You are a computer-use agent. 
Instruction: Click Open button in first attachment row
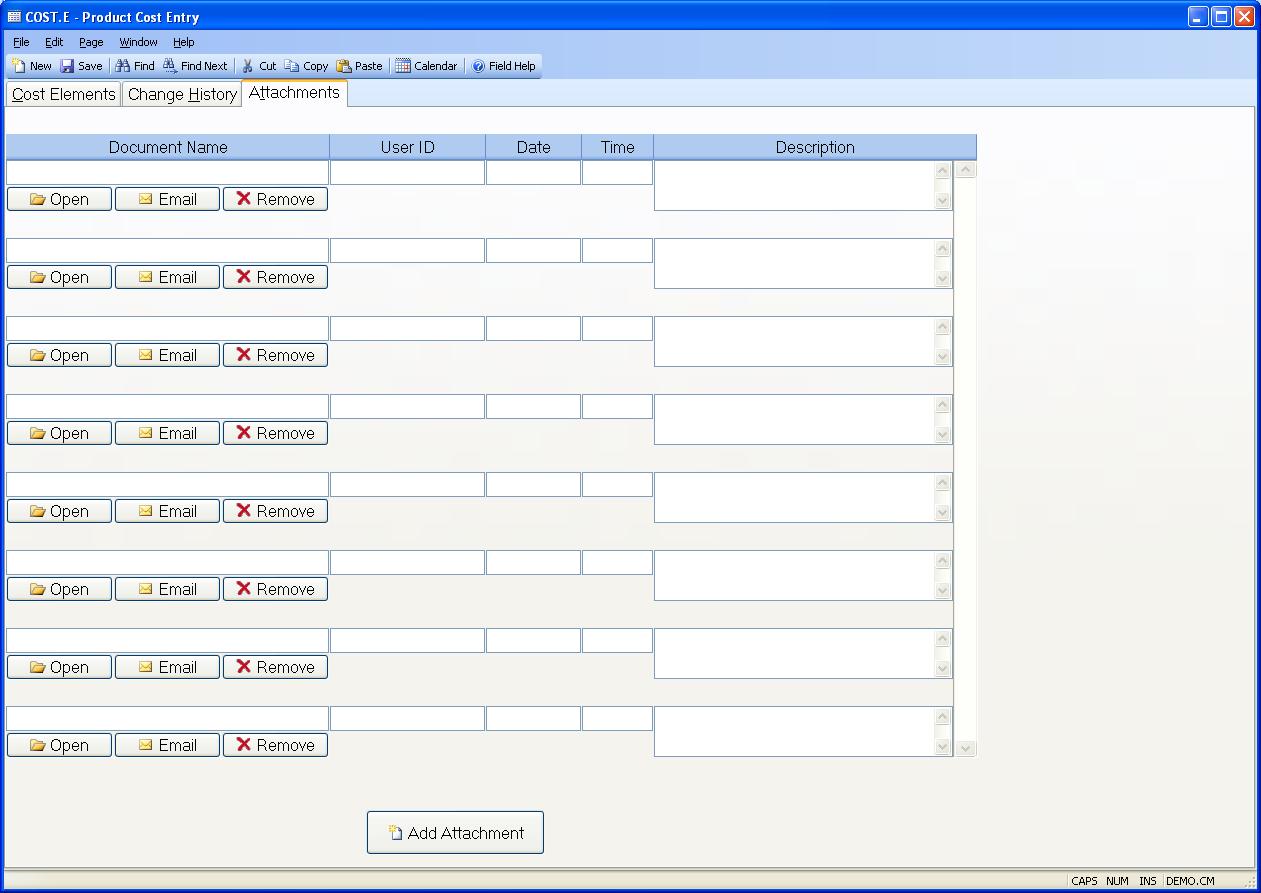[x=59, y=199]
